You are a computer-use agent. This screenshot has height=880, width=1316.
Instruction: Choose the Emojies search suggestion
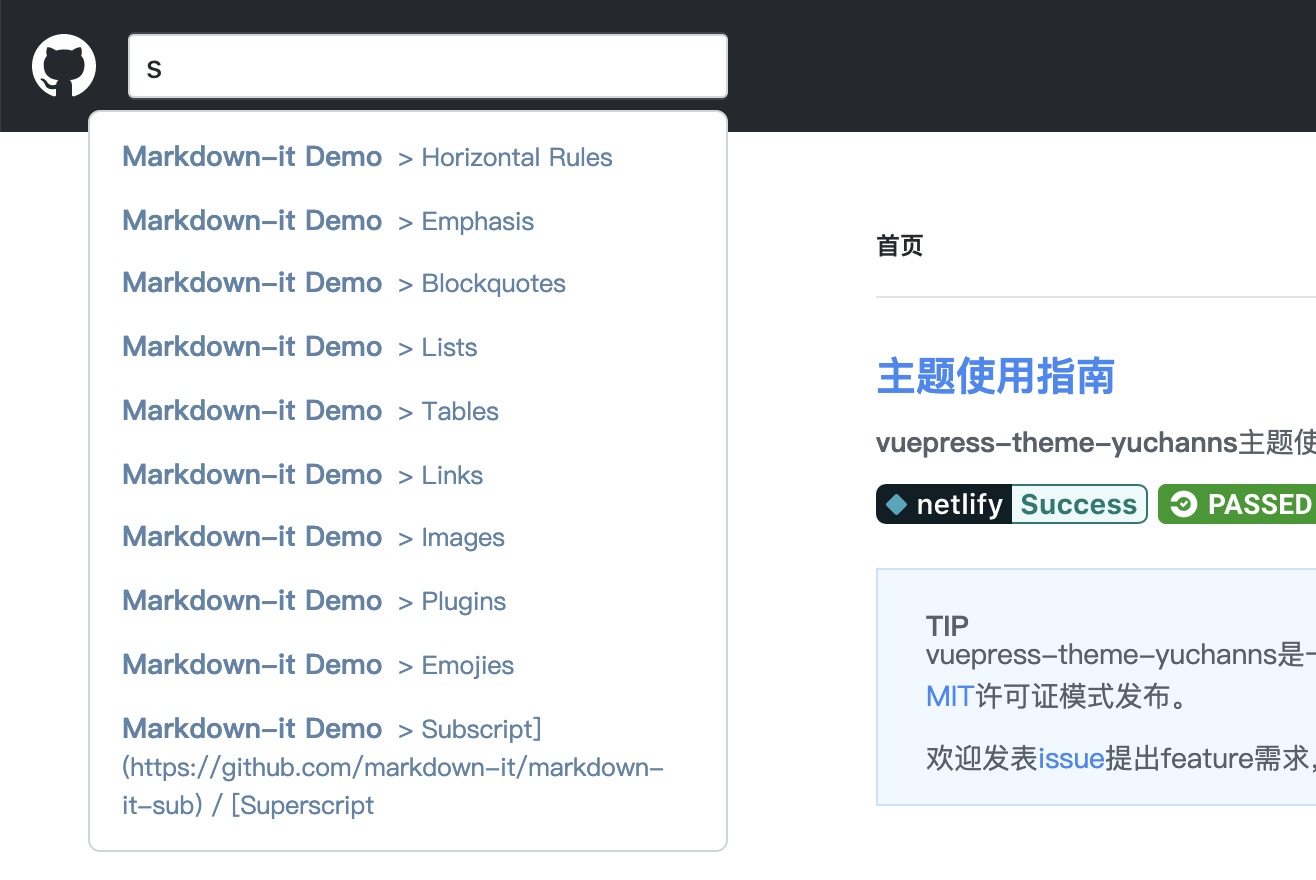[408, 665]
